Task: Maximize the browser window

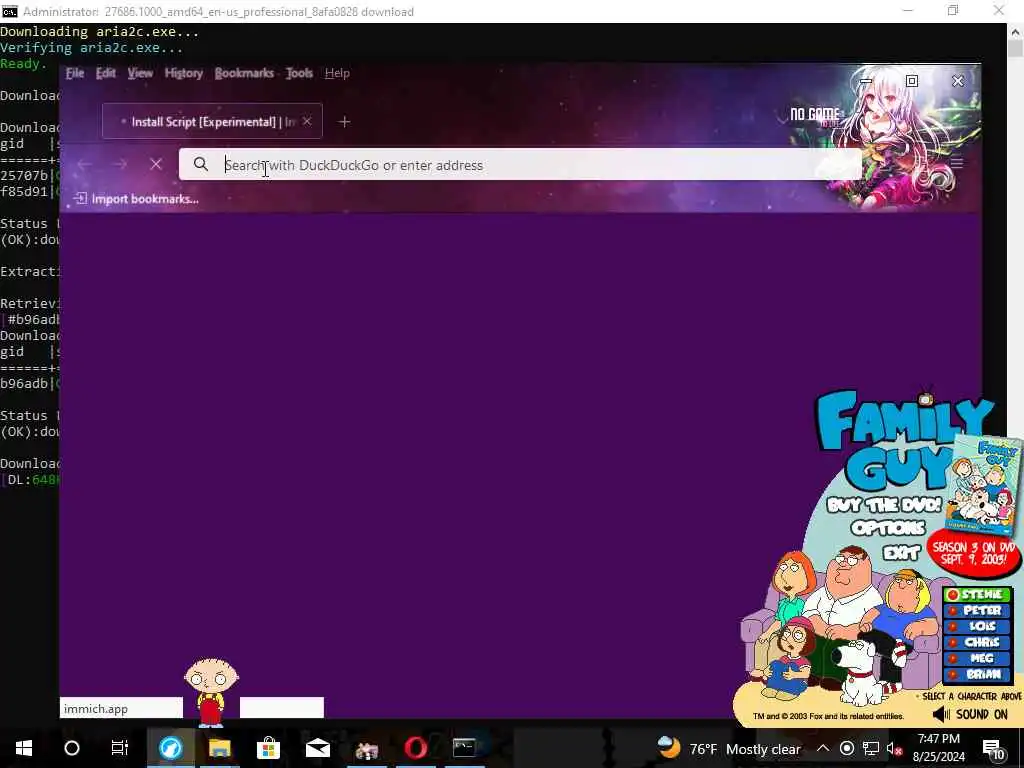Action: 912,81
